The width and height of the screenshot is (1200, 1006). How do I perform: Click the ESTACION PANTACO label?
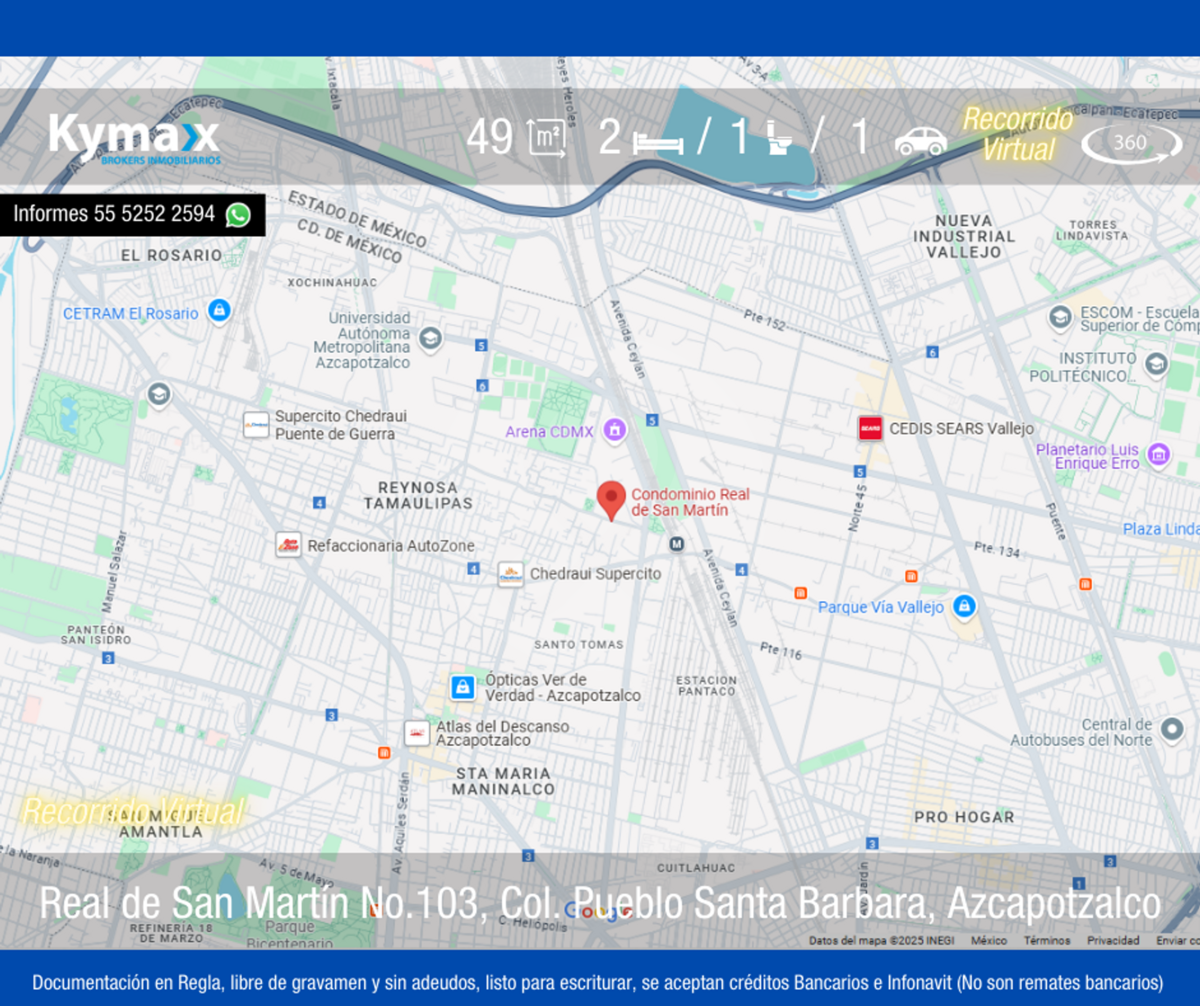pyautogui.click(x=706, y=686)
